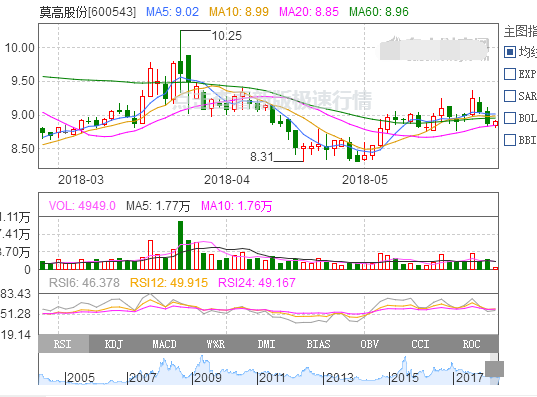Open the CCI indicator tab
Image resolution: width=537 pixels, height=397 pixels.
point(421,344)
